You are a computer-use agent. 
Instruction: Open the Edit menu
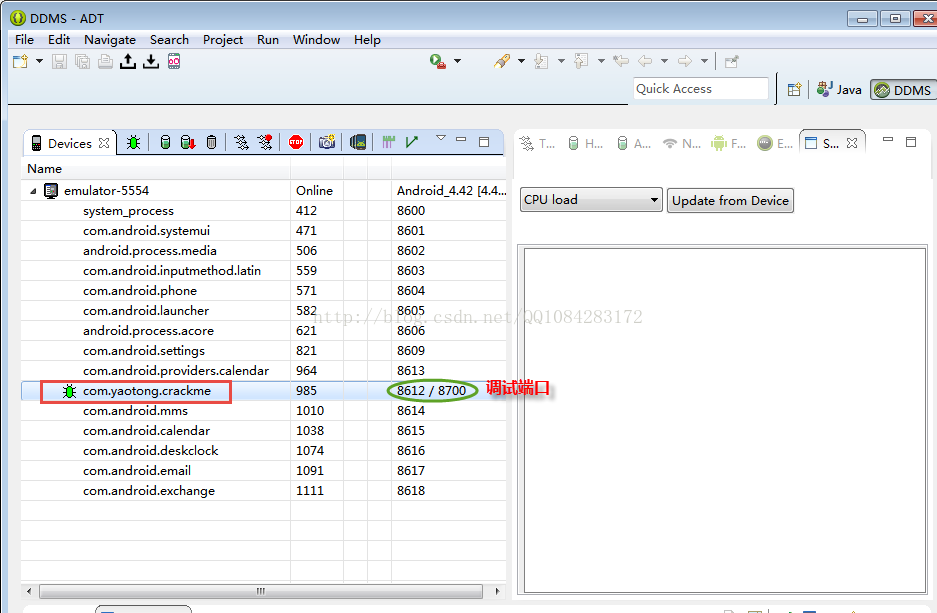(59, 39)
